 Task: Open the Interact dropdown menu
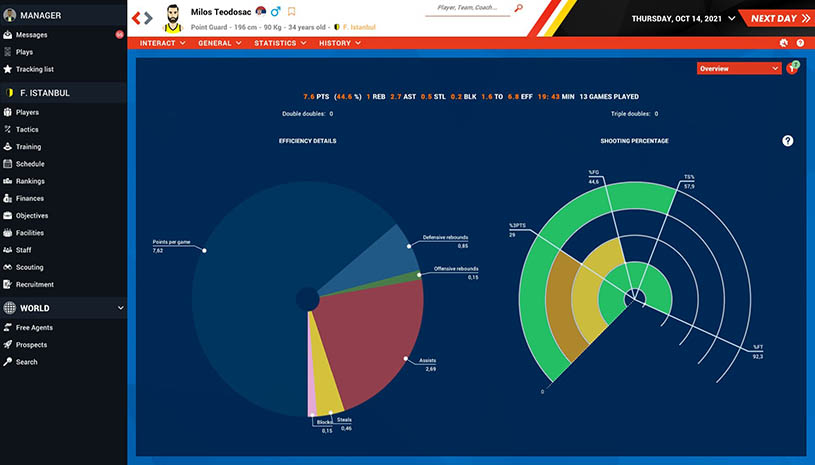coord(162,43)
